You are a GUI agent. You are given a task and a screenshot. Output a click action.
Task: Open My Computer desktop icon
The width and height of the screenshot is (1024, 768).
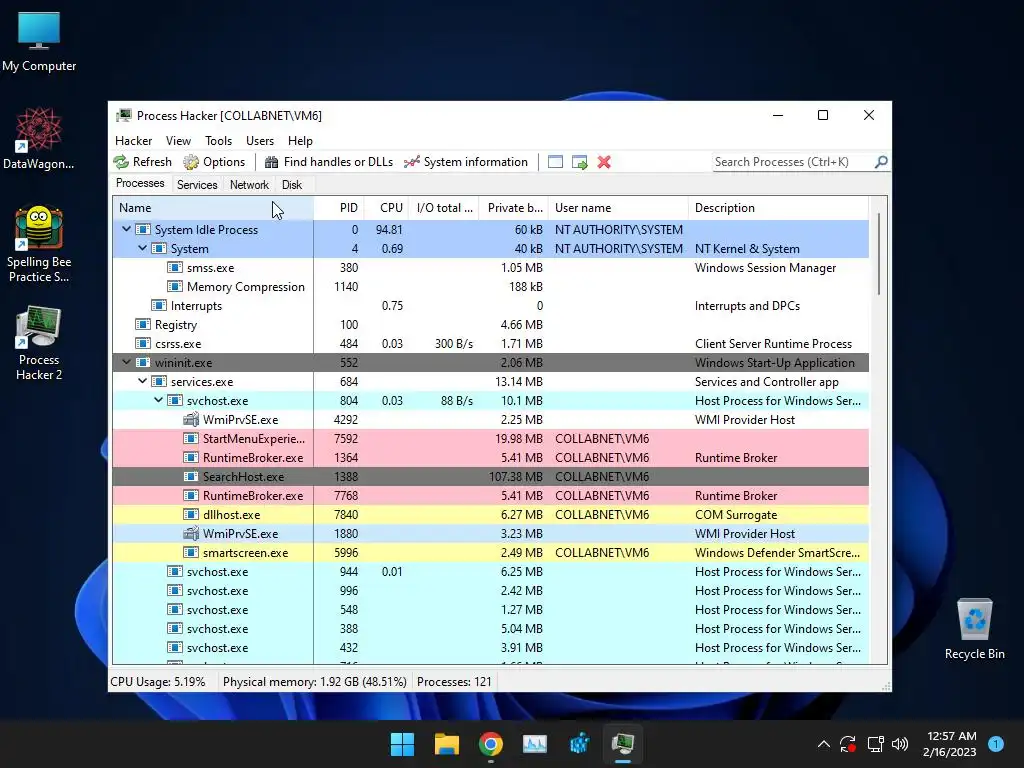pyautogui.click(x=39, y=42)
